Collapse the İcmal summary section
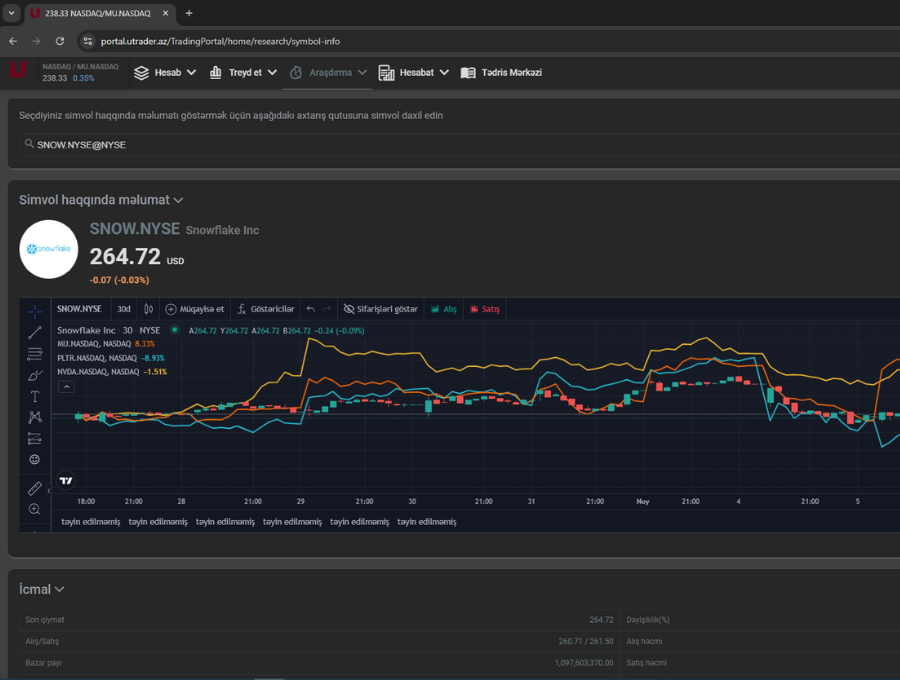 click(x=59, y=590)
